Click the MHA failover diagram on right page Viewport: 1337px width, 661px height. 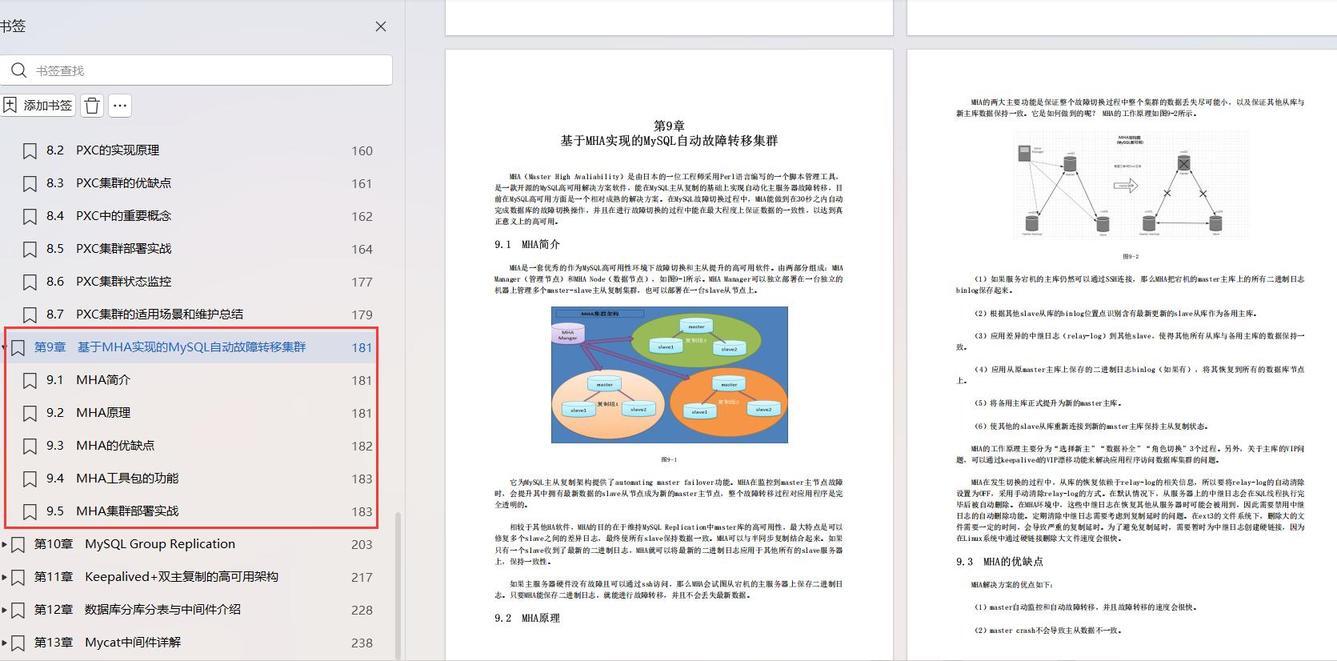(1130, 185)
